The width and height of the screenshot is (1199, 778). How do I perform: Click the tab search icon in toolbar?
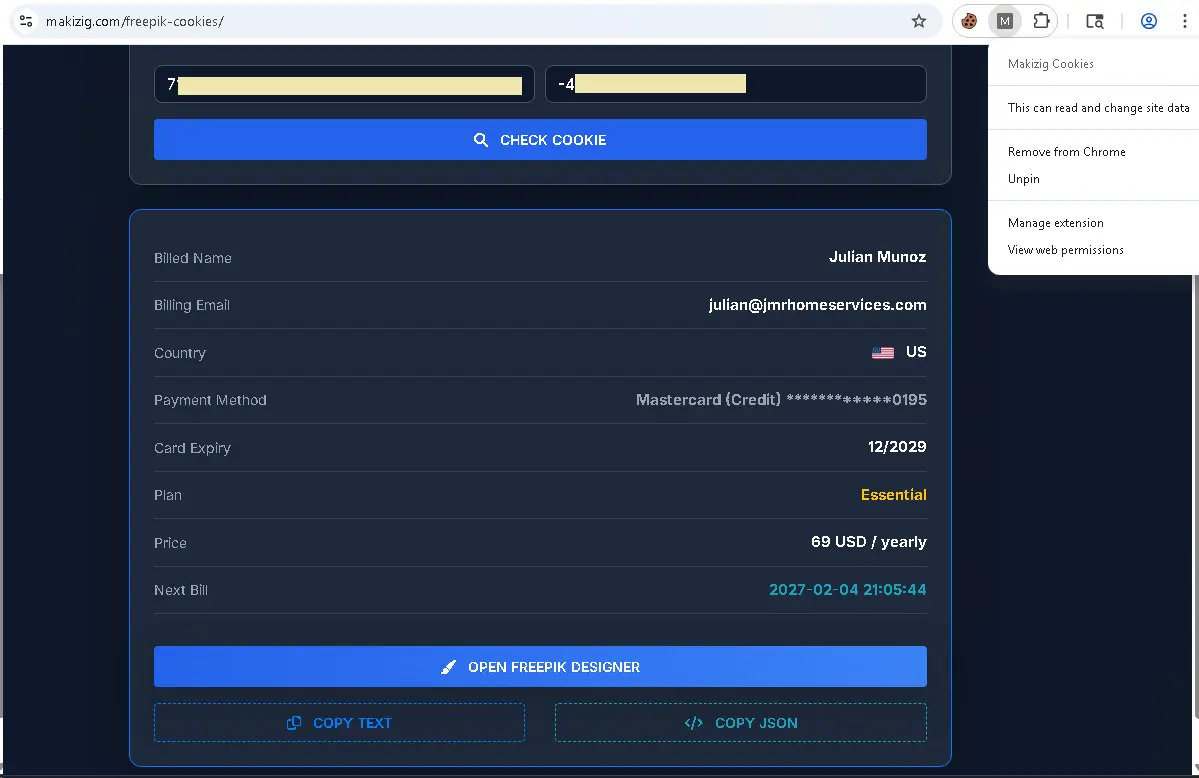(1095, 21)
